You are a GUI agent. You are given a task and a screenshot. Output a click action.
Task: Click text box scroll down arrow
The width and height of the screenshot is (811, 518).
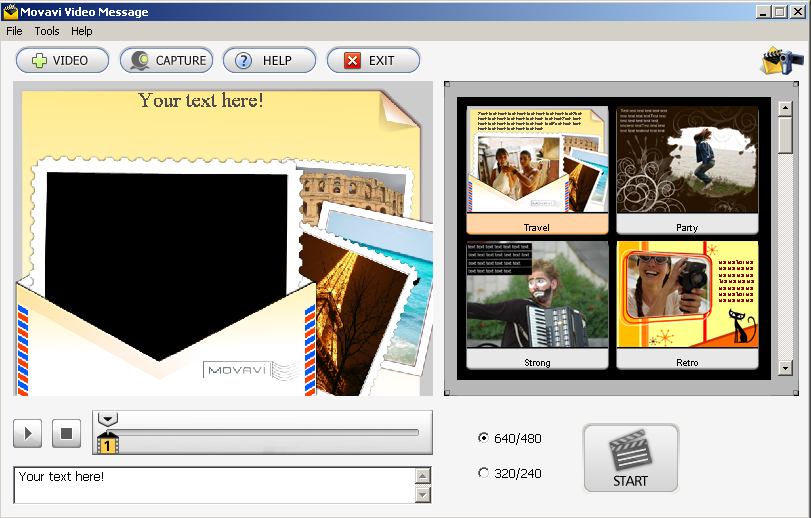tap(423, 495)
